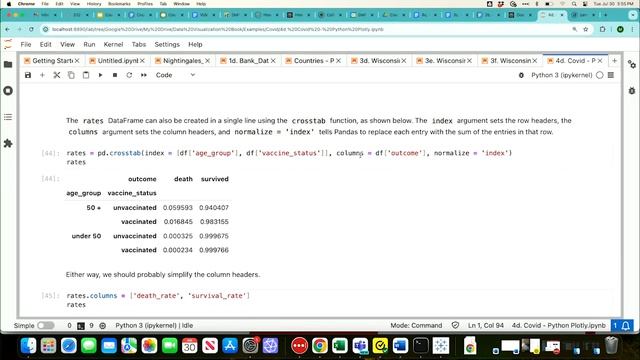Open the Extension Manager puzzle icon
Viewport: 640px width, 360px height.
pyautogui.click(x=8, y=143)
